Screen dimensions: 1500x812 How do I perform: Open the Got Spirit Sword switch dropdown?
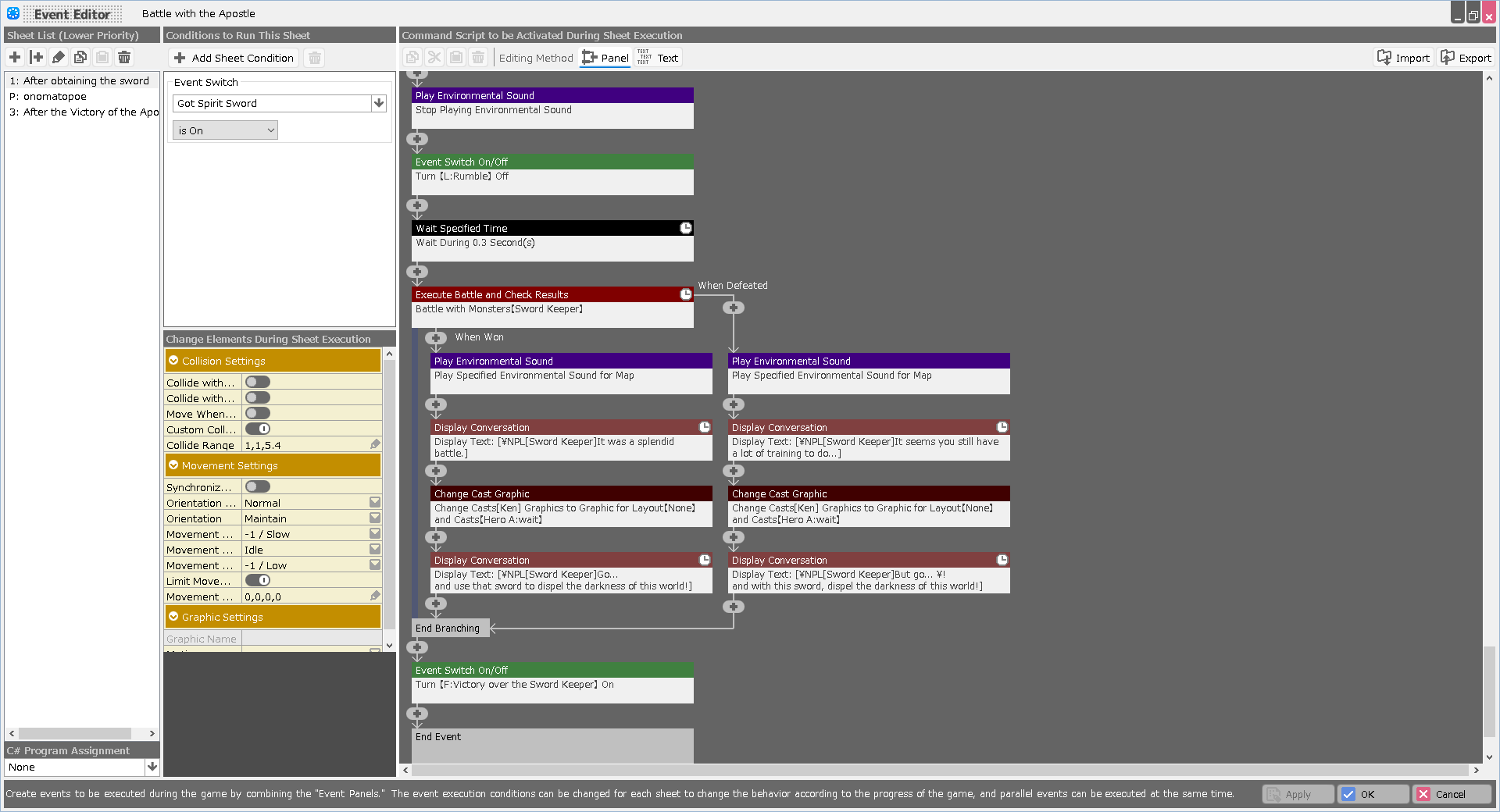click(379, 103)
